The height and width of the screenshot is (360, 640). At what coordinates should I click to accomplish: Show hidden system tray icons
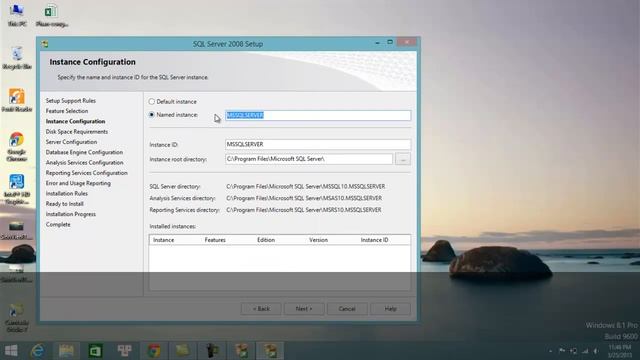550,351
